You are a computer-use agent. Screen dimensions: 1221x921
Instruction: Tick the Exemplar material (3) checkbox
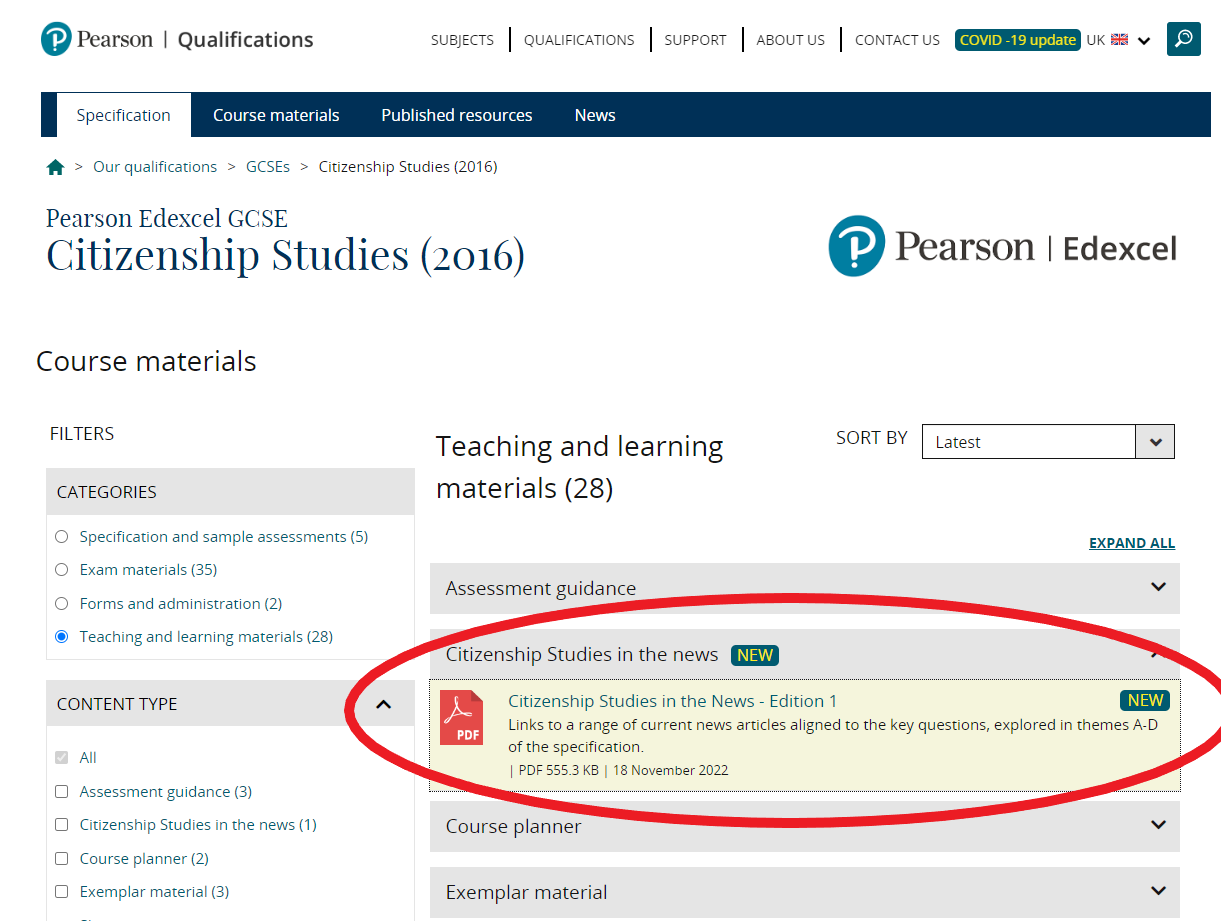(x=62, y=892)
